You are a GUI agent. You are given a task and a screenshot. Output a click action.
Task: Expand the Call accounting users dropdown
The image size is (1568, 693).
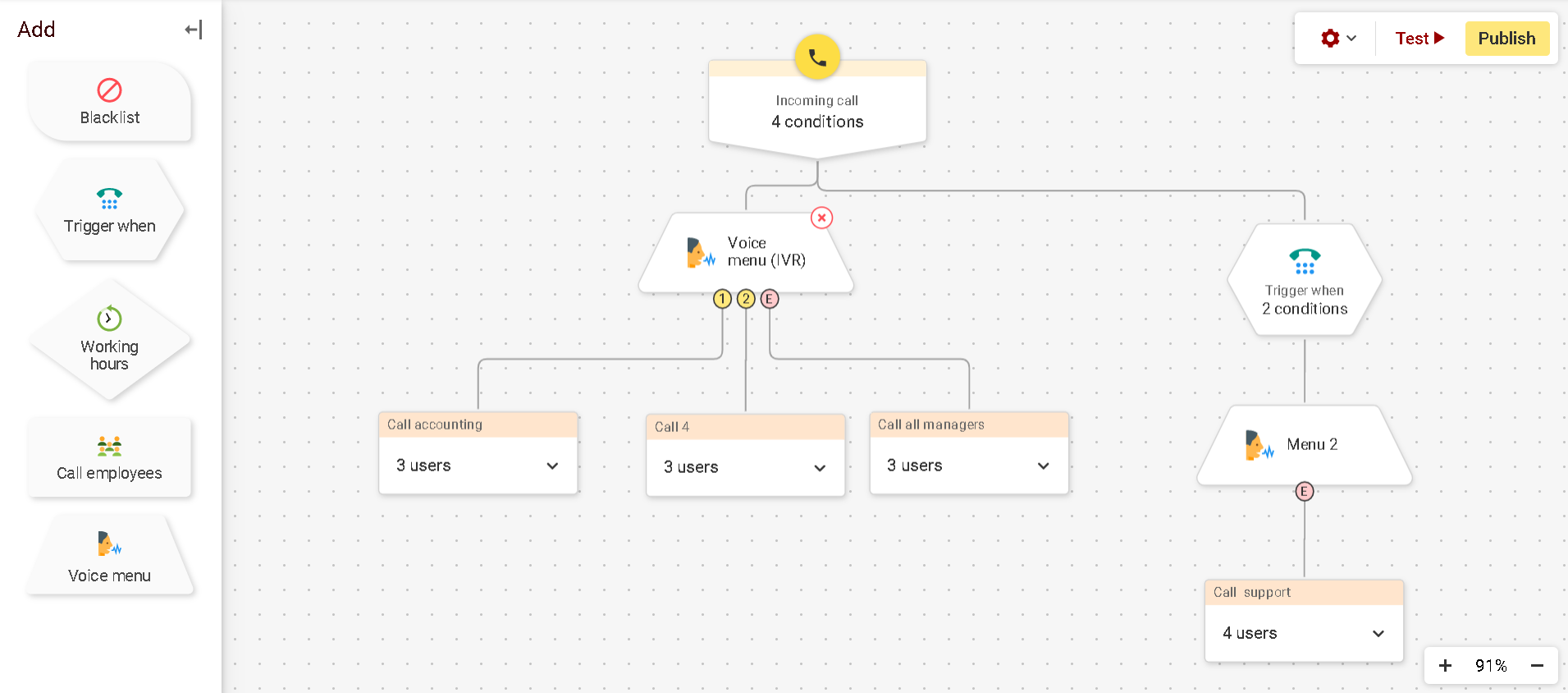tap(552, 466)
